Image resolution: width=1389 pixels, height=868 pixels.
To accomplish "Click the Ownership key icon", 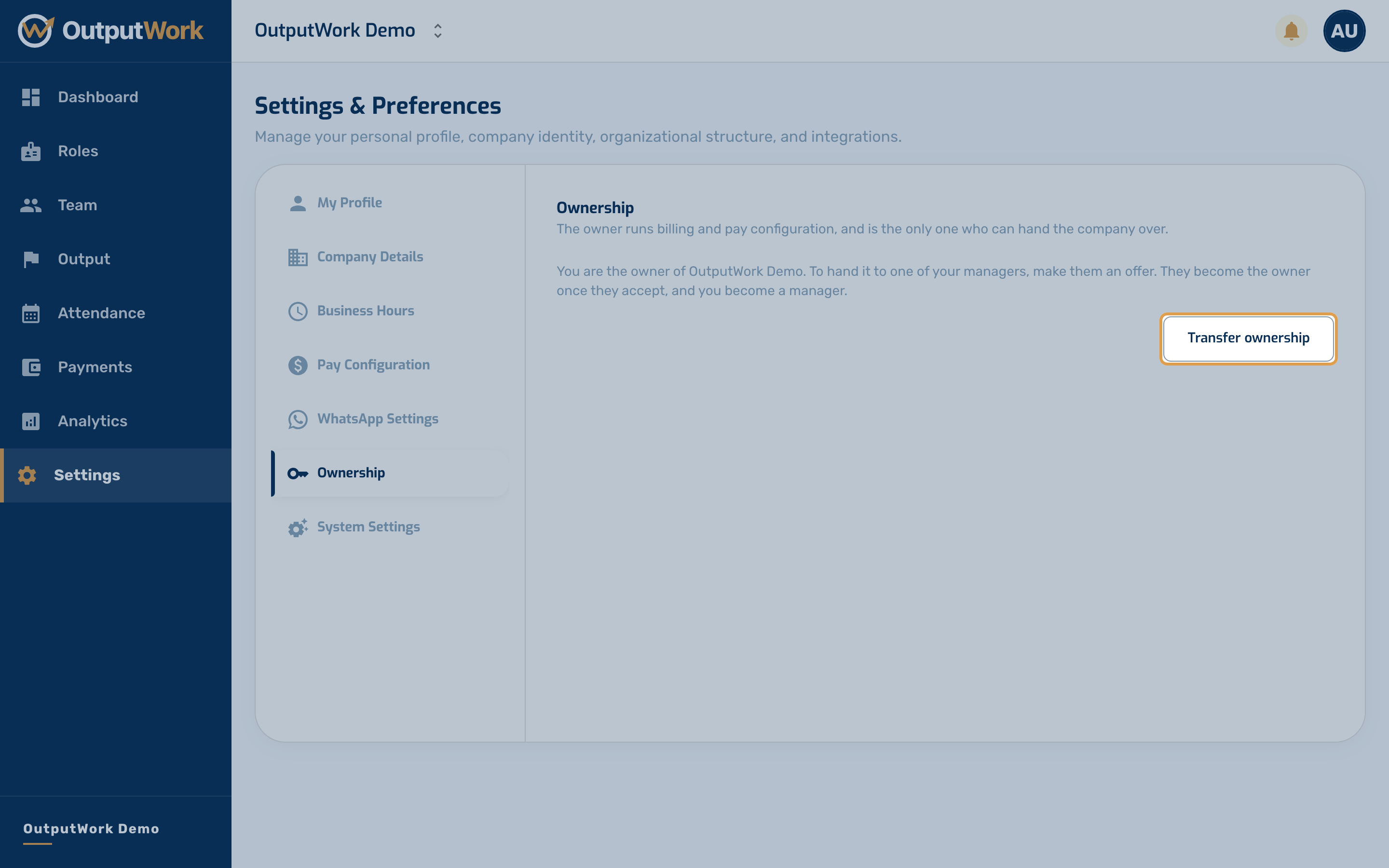I will pyautogui.click(x=298, y=474).
